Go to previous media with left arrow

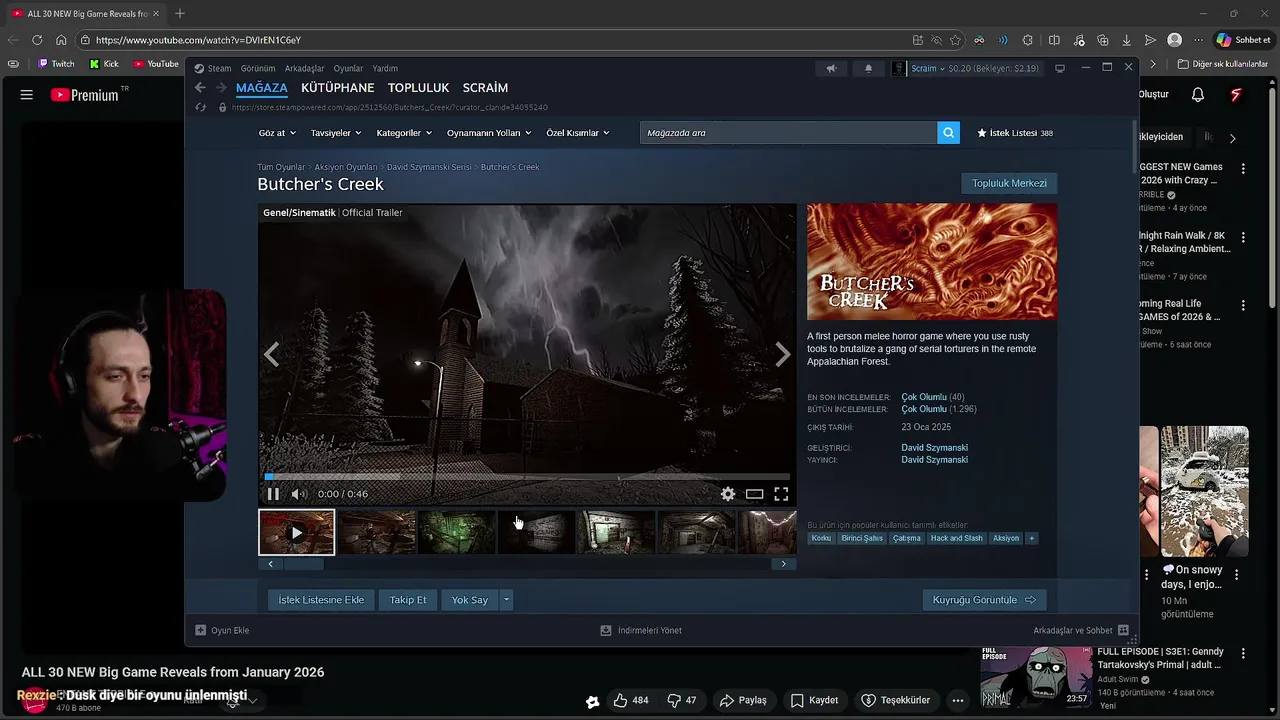[x=271, y=354]
